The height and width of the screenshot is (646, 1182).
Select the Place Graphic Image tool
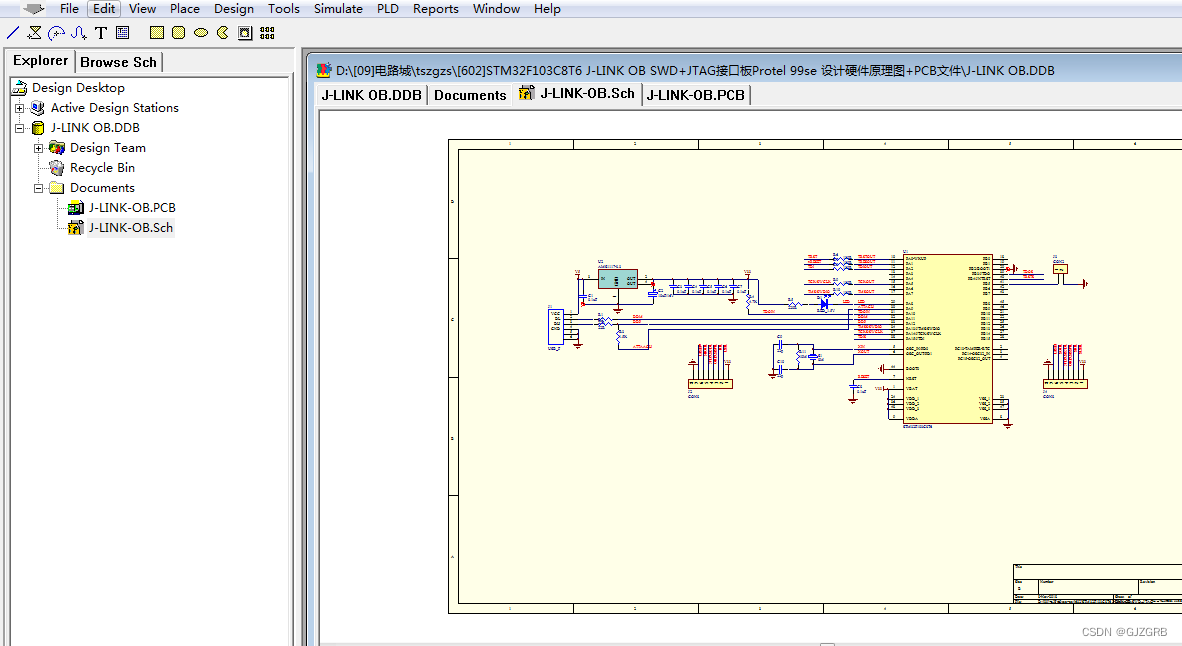coord(245,32)
